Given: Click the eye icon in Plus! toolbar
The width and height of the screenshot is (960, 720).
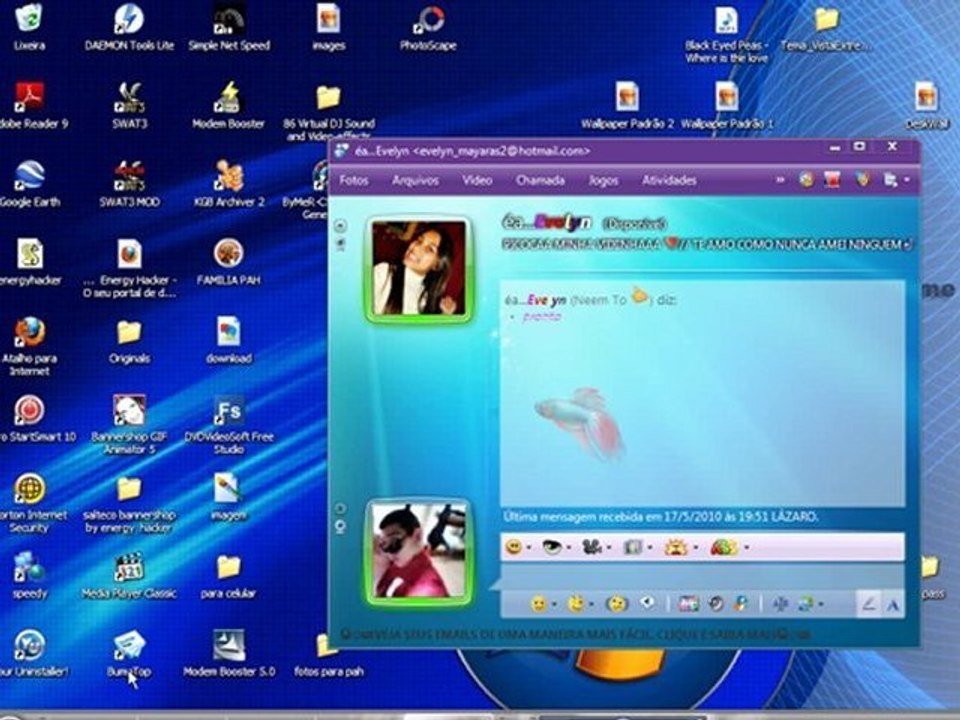Looking at the screenshot, I should (x=552, y=547).
